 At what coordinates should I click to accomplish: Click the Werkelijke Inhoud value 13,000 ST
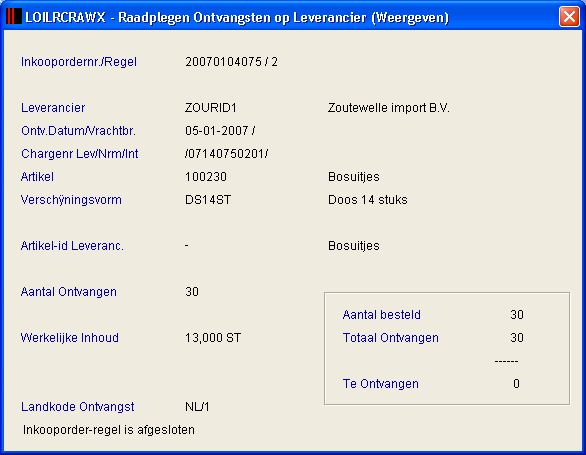[x=213, y=338]
